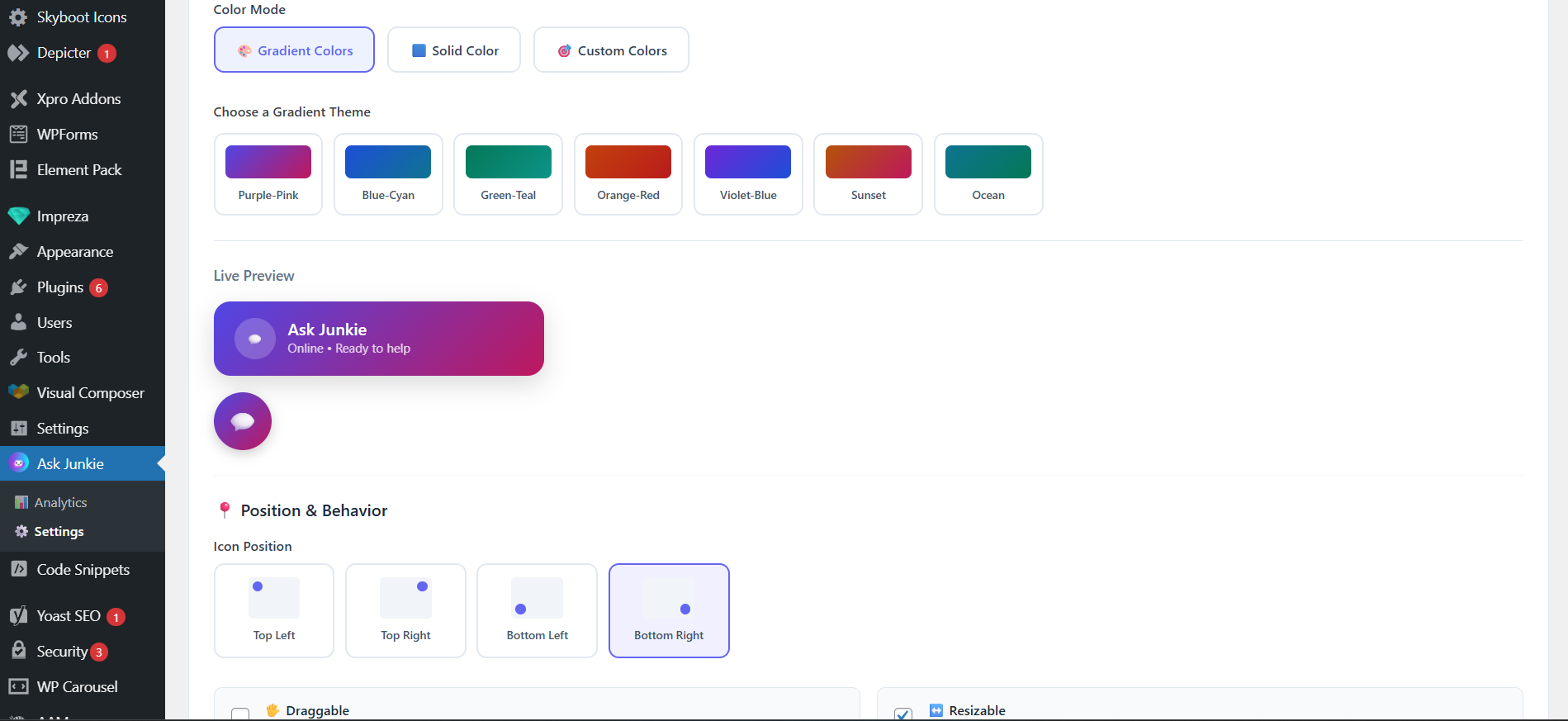This screenshot has height=721, width=1568.
Task: Pick the Violet-Blue gradient theme
Action: point(748,174)
